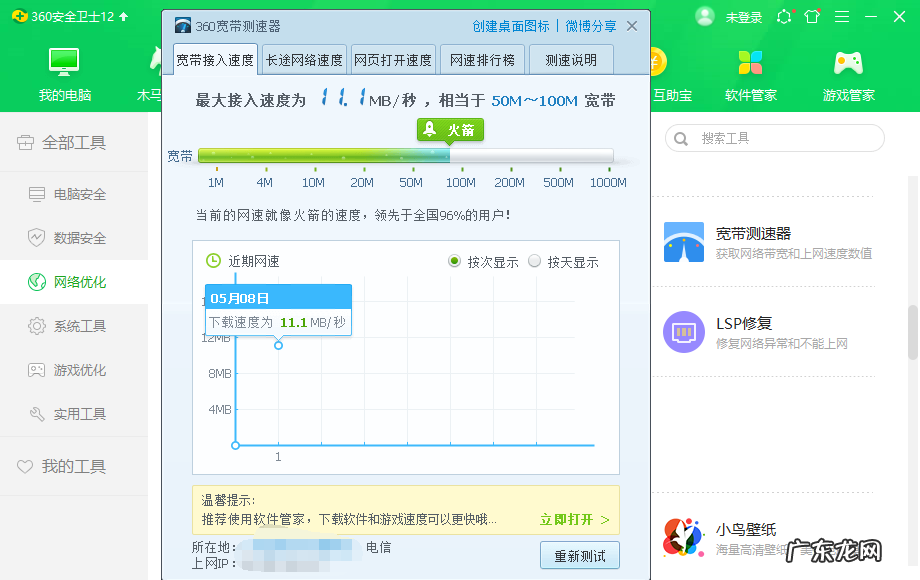The width and height of the screenshot is (920, 580).
Task: Open the main menu hamburger icon
Action: (843, 16)
